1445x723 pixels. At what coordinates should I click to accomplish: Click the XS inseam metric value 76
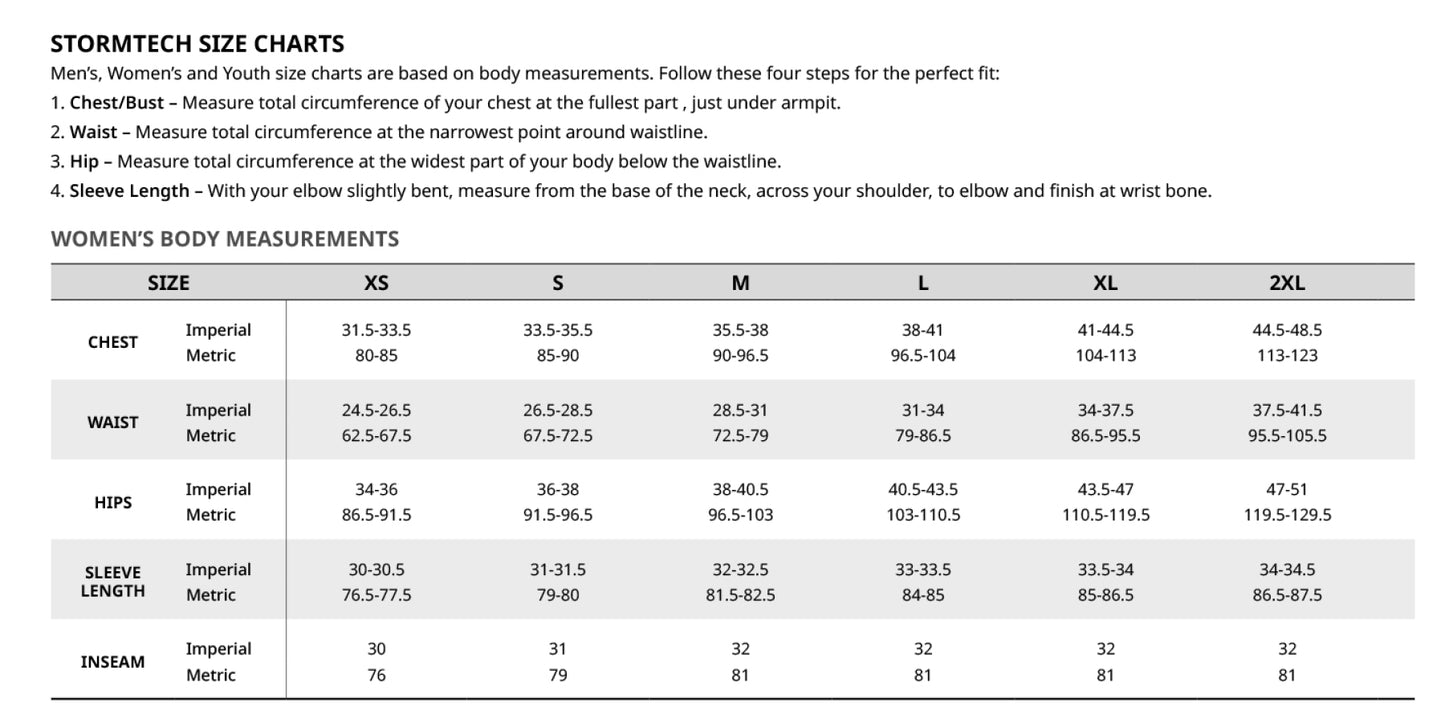point(376,675)
